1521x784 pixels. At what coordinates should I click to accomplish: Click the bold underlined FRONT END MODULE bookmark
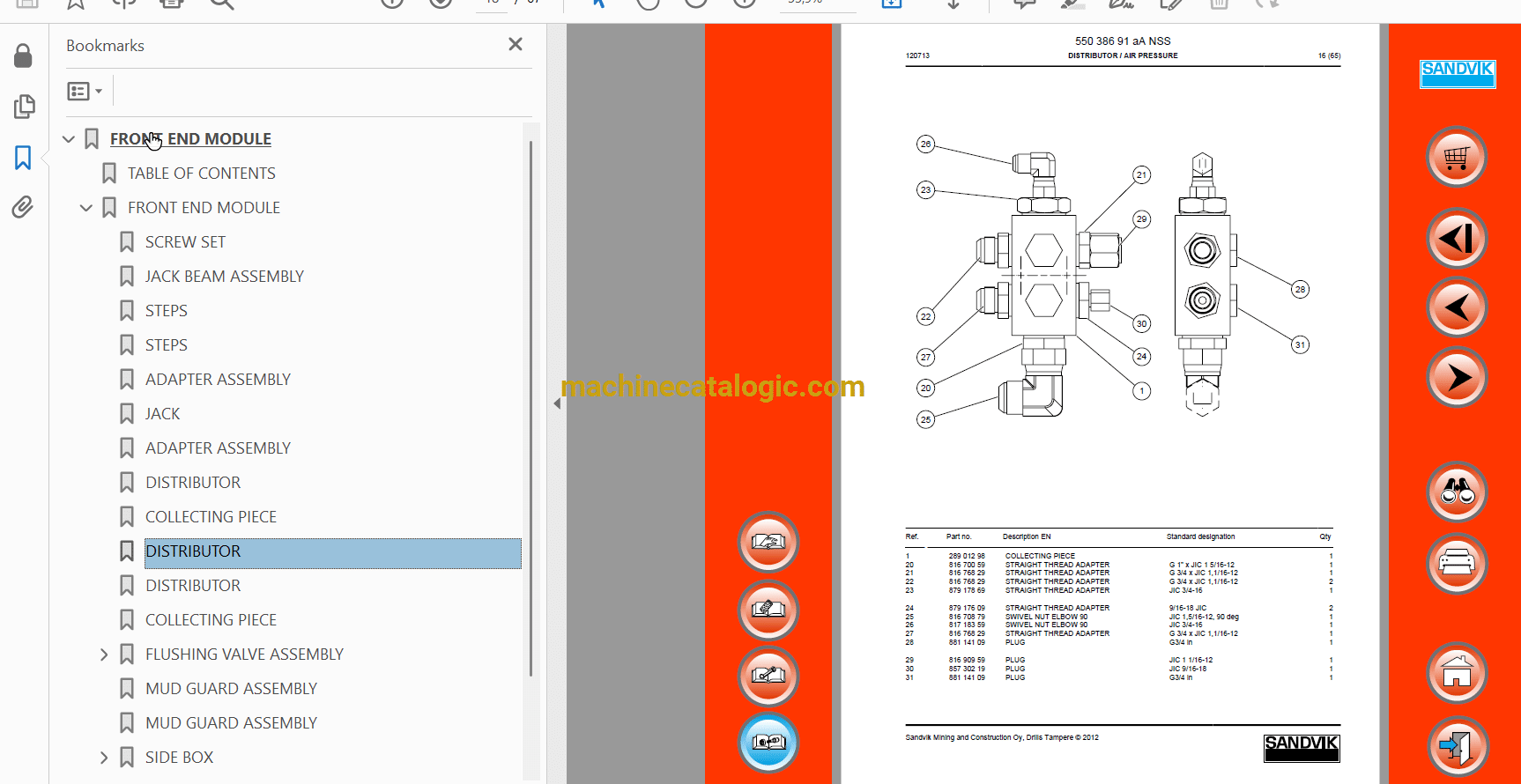pos(190,139)
